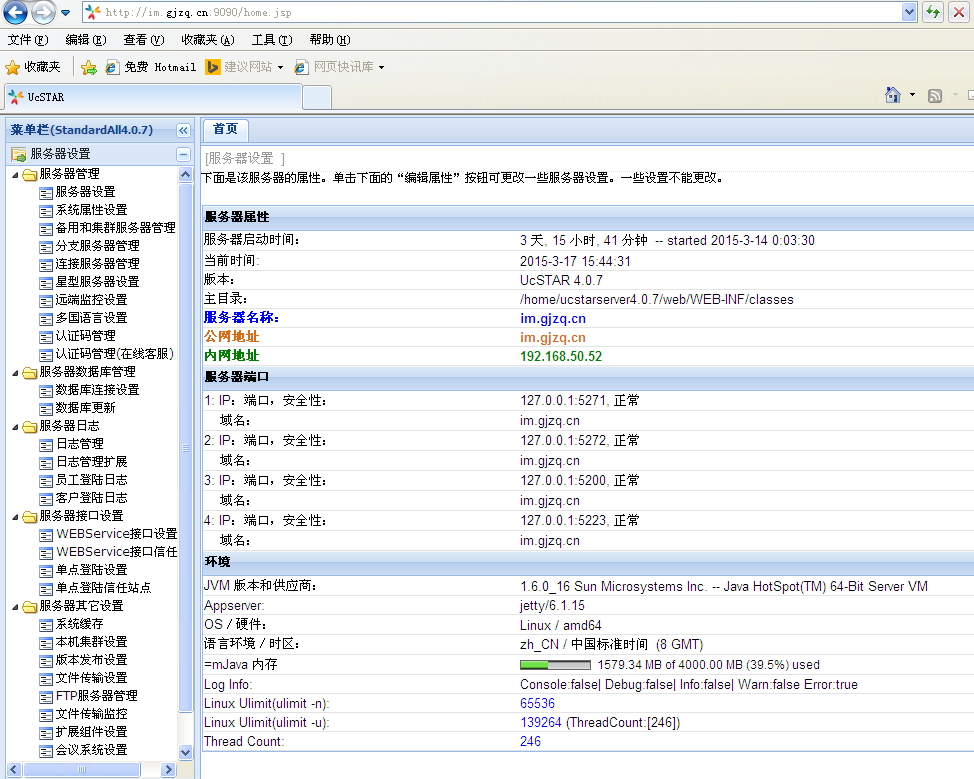Click the add to favorites bar icon

pos(89,67)
